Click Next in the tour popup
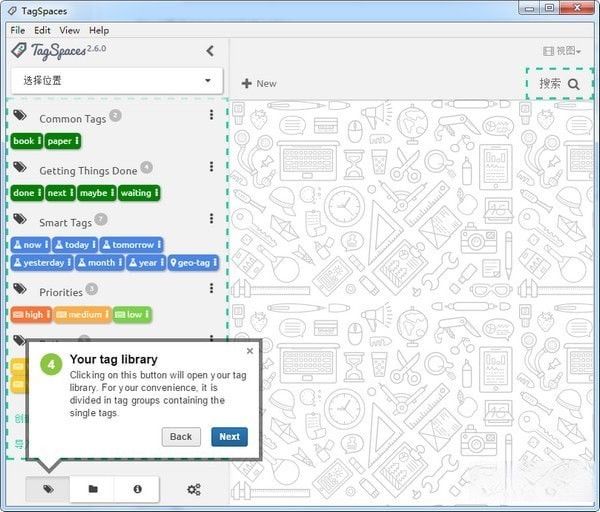Image resolution: width=600 pixels, height=512 pixels. coord(229,436)
